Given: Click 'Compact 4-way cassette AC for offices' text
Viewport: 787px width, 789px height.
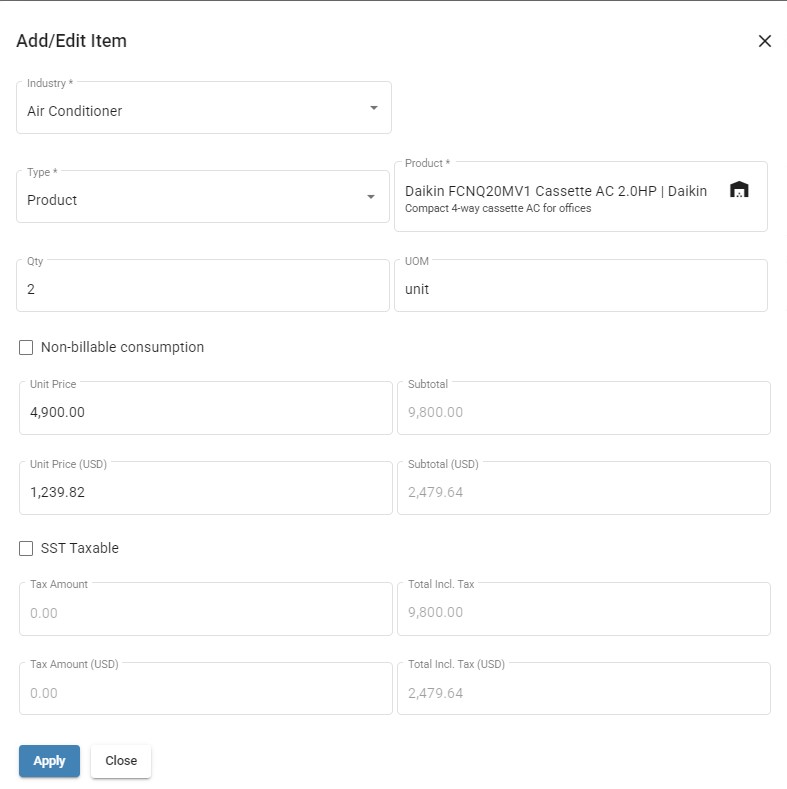Looking at the screenshot, I should coord(498,208).
